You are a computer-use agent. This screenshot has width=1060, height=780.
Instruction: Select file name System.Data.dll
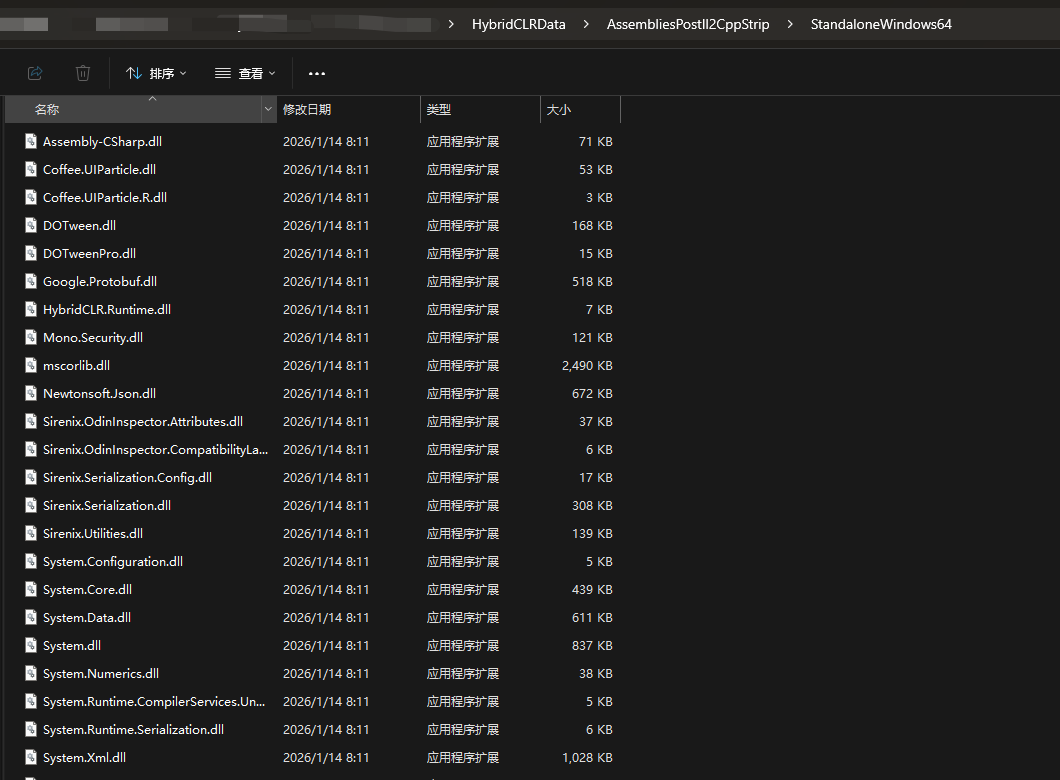87,618
